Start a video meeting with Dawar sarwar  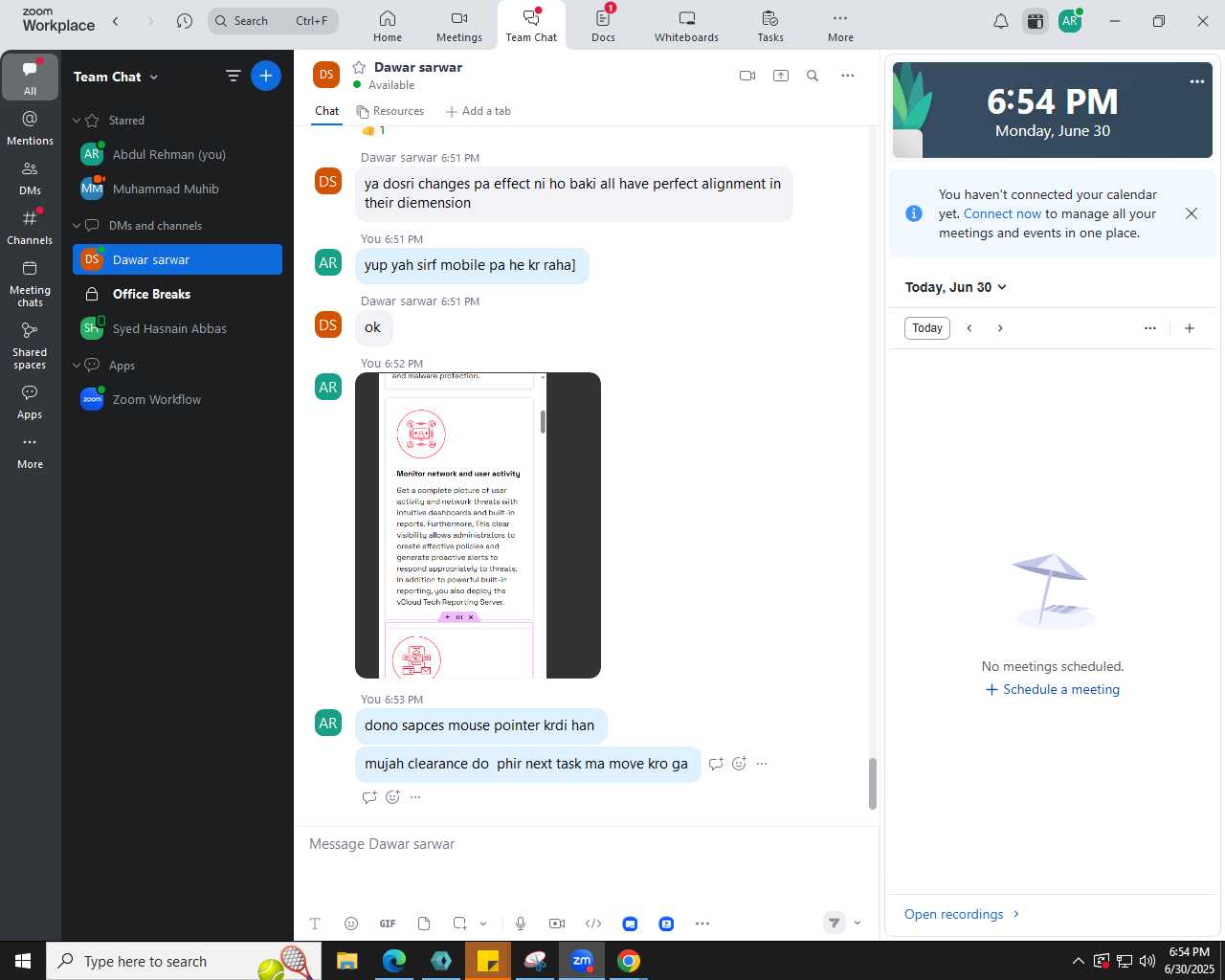(747, 76)
